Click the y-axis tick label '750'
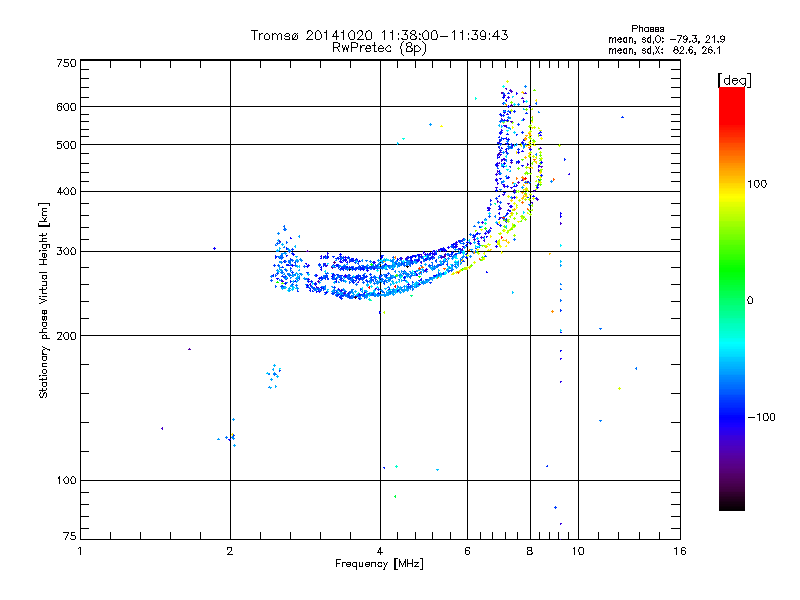Viewport: 800px width, 600px height. pyautogui.click(x=67, y=63)
